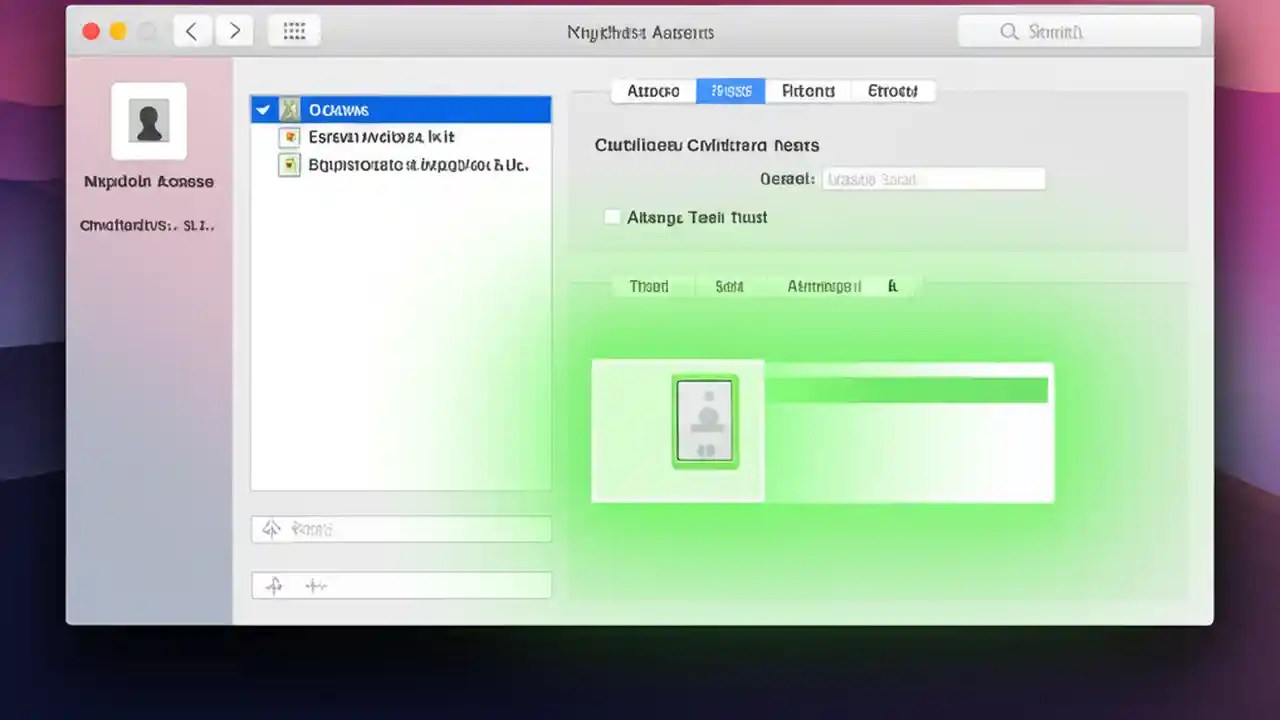Click the checkmark beside the Ocawws account

262,109
